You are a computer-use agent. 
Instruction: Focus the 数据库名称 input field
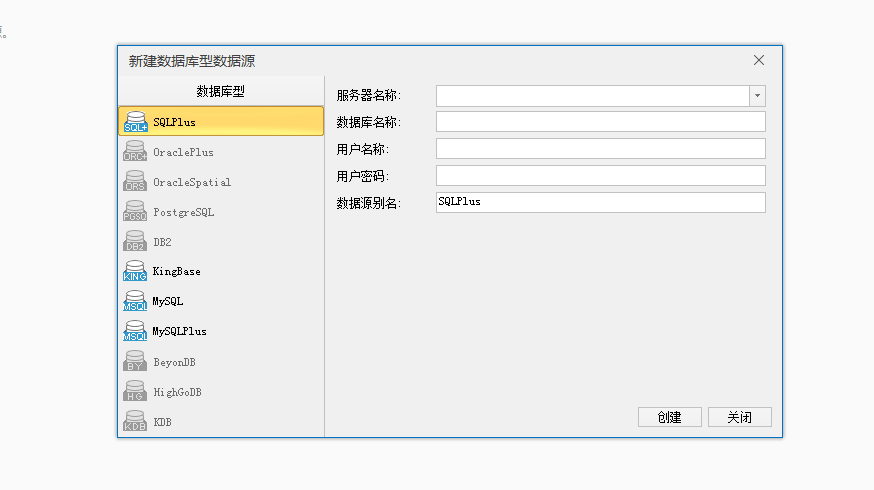[601, 122]
